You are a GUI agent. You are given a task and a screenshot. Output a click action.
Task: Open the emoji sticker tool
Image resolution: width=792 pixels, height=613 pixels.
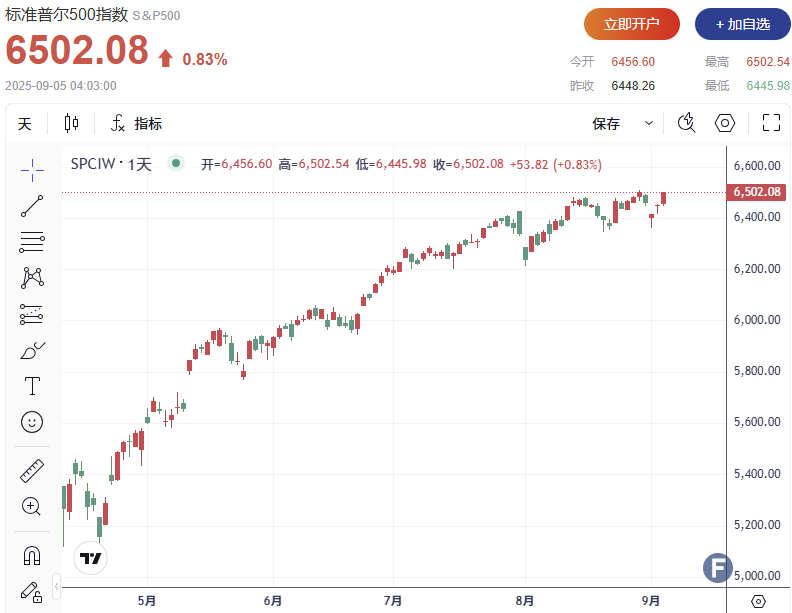32,422
